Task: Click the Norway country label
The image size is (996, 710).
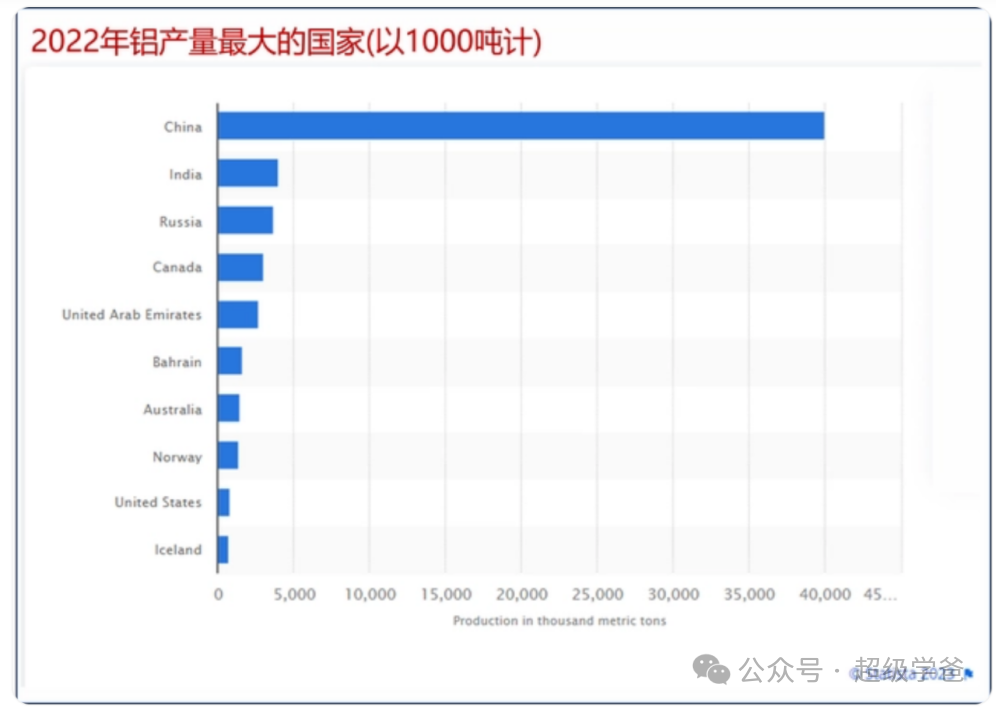Action: click(177, 457)
